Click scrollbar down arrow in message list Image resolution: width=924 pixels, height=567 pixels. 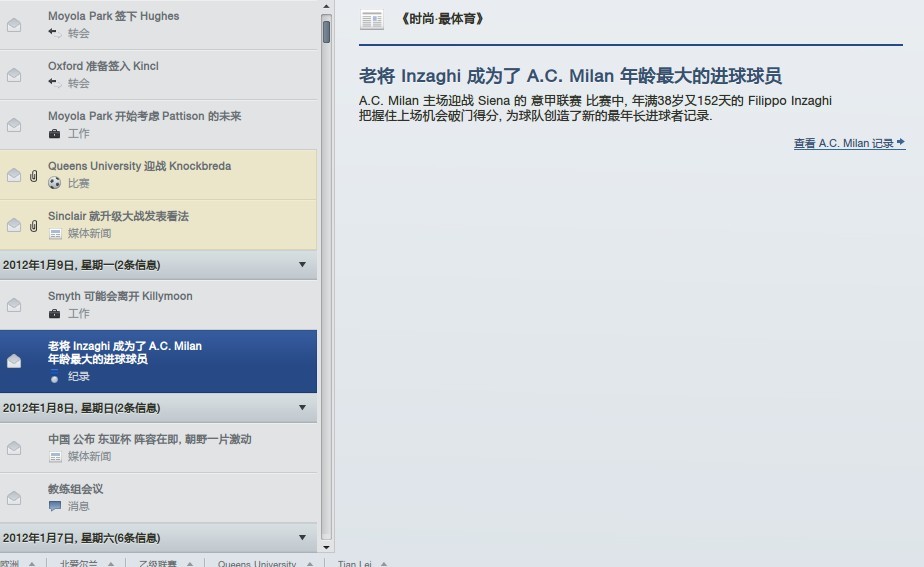[x=326, y=548]
